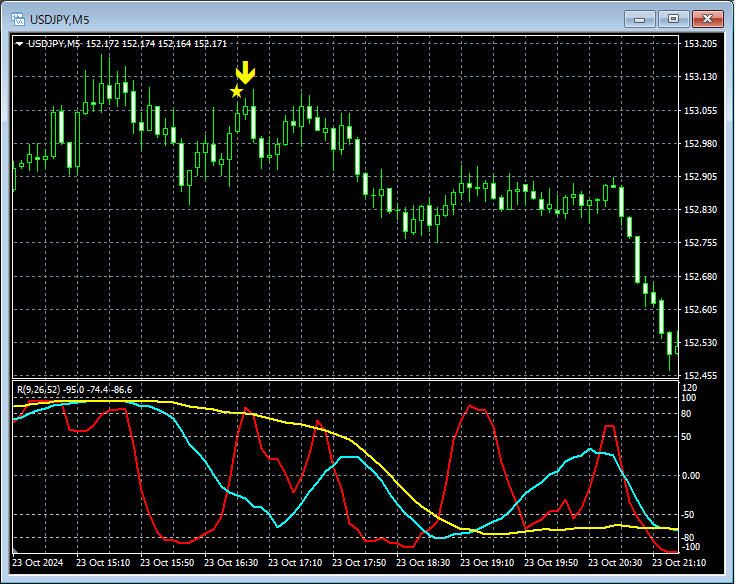Screen dimensions: 736x584
Task: Click the 152.755 price scale label
Action: coord(700,242)
